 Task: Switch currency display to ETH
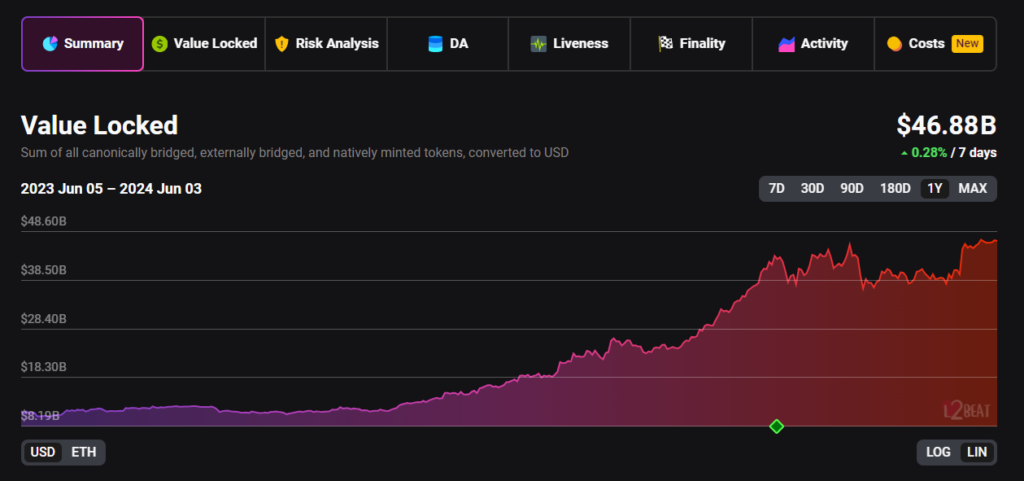[x=84, y=452]
